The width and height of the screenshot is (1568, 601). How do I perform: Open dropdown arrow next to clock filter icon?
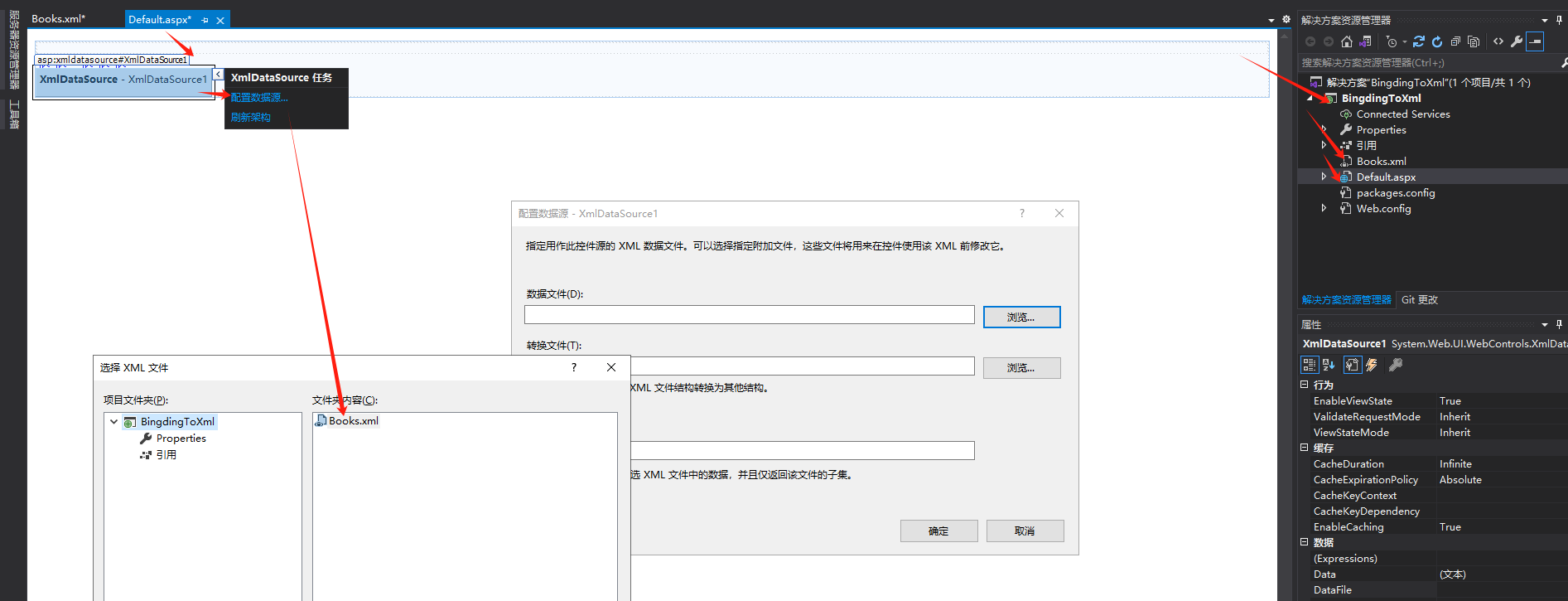(x=1405, y=42)
